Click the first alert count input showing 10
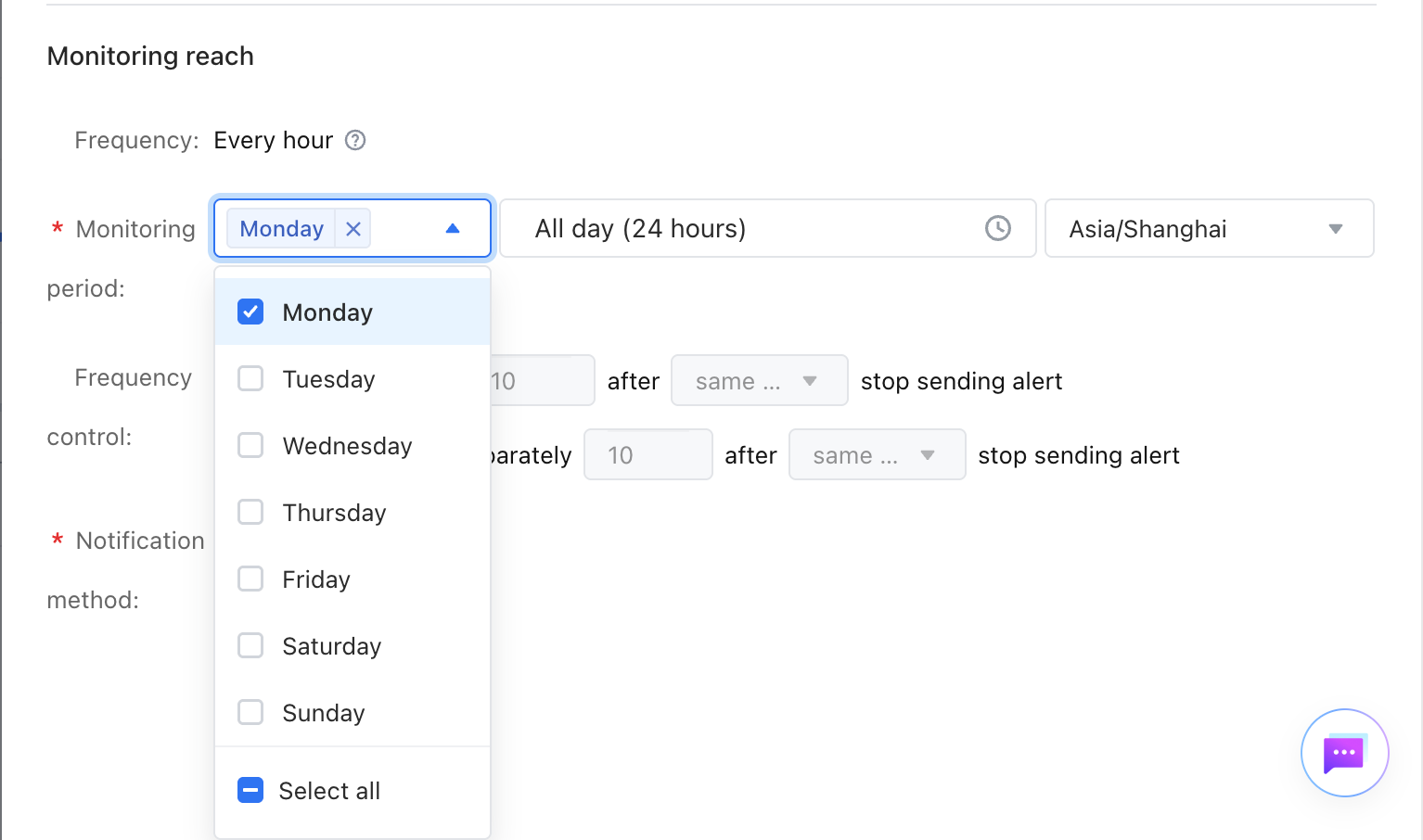 pos(543,380)
